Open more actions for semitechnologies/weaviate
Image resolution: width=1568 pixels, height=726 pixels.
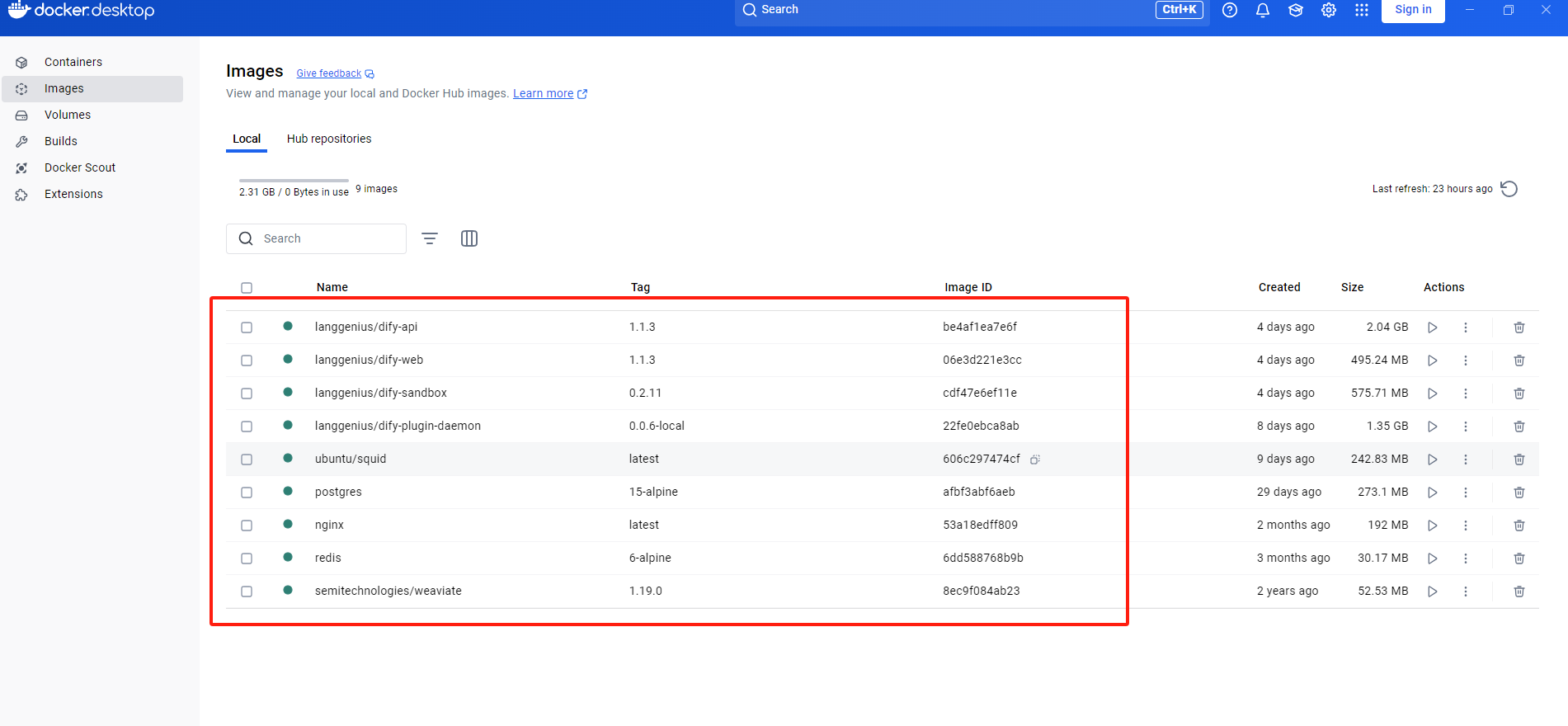click(x=1466, y=592)
